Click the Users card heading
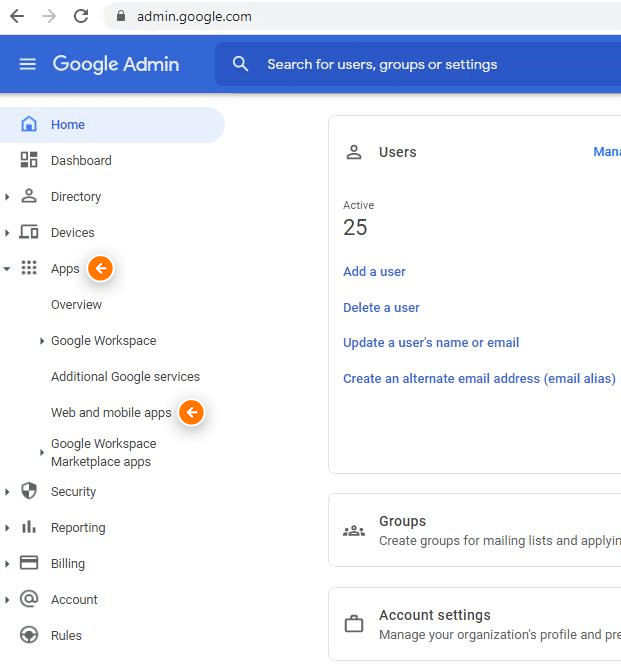 (397, 152)
